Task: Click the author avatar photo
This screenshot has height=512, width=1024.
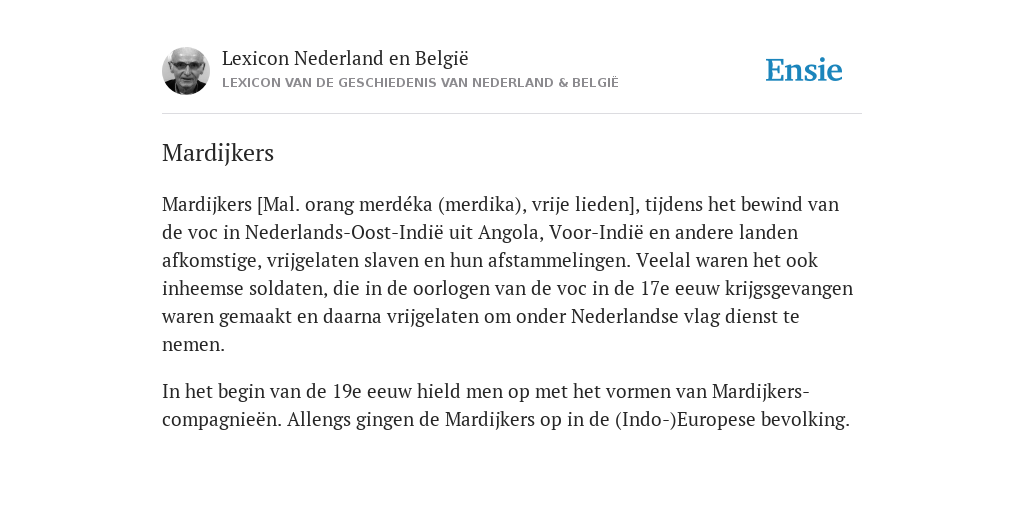Action: pos(186,71)
